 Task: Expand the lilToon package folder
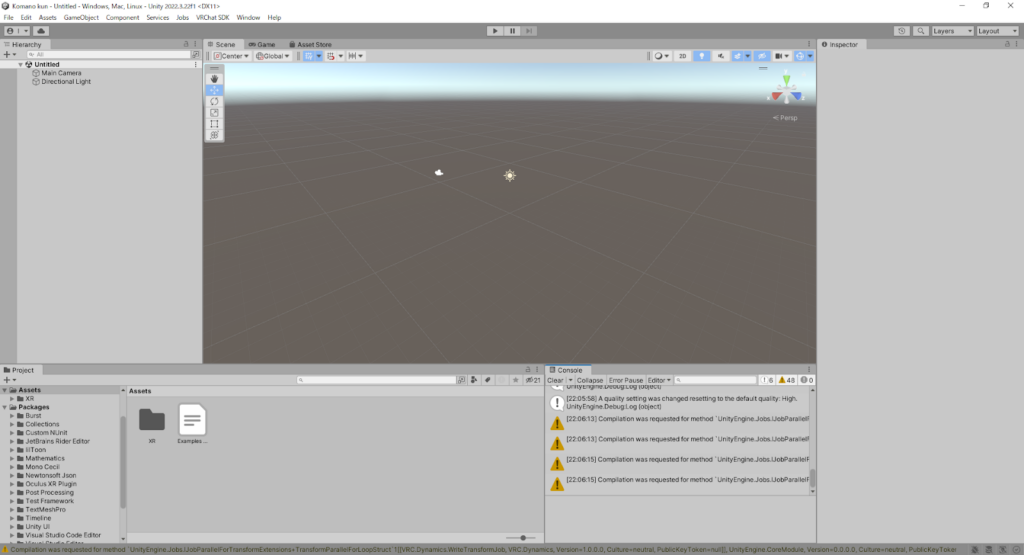(12, 450)
